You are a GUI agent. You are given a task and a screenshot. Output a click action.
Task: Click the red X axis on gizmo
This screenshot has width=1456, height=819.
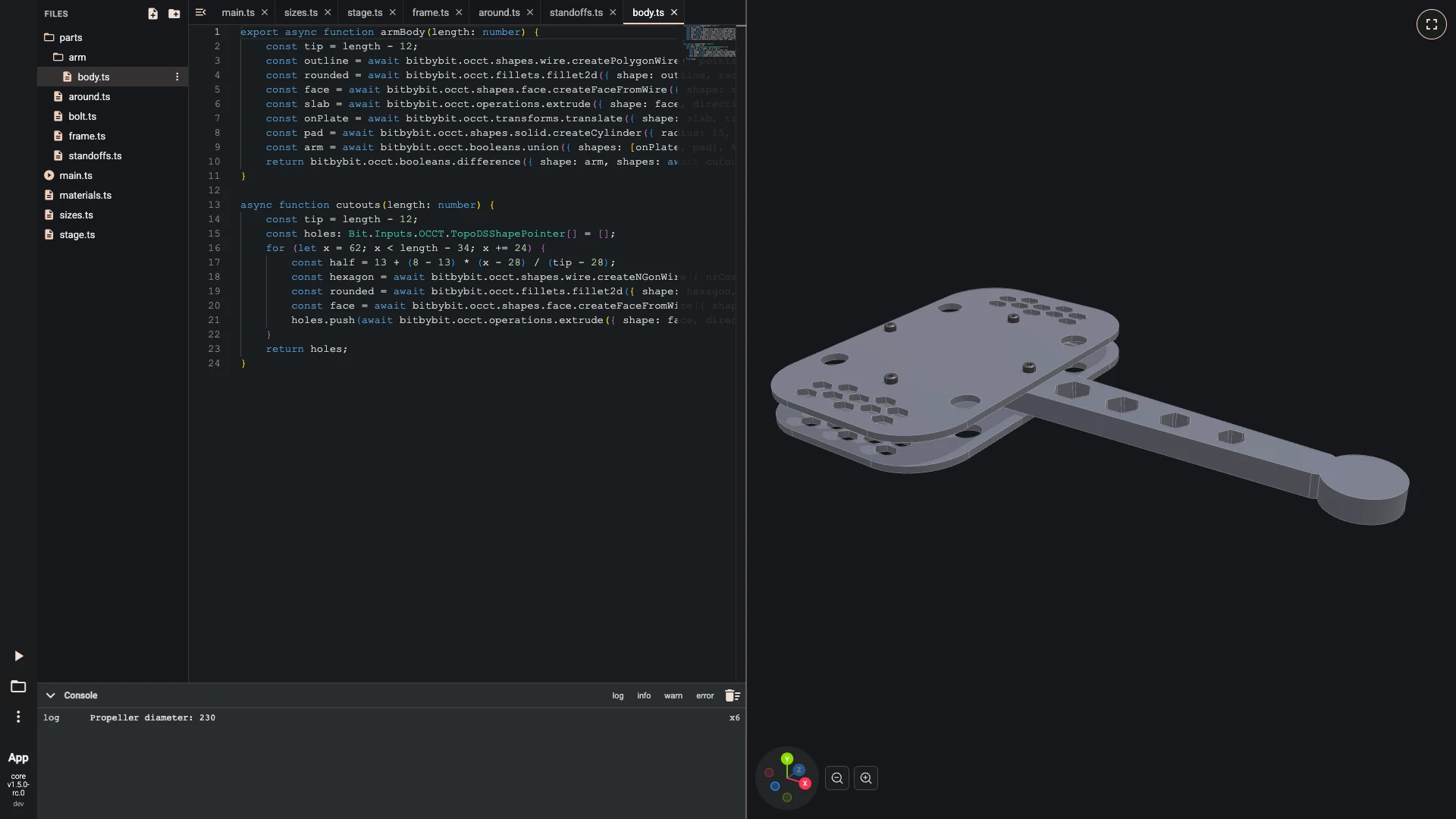805,783
